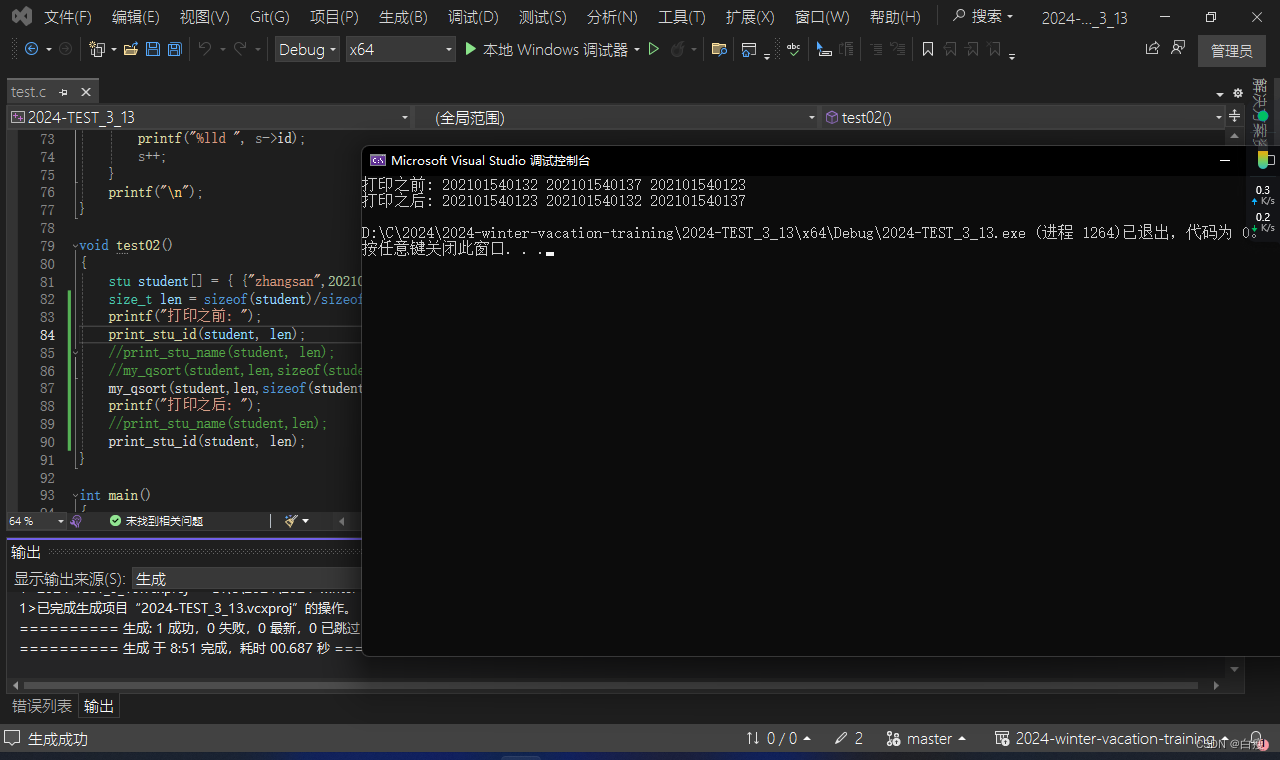Click the Live Share icon
The width and height of the screenshot is (1280, 760).
point(1152,48)
